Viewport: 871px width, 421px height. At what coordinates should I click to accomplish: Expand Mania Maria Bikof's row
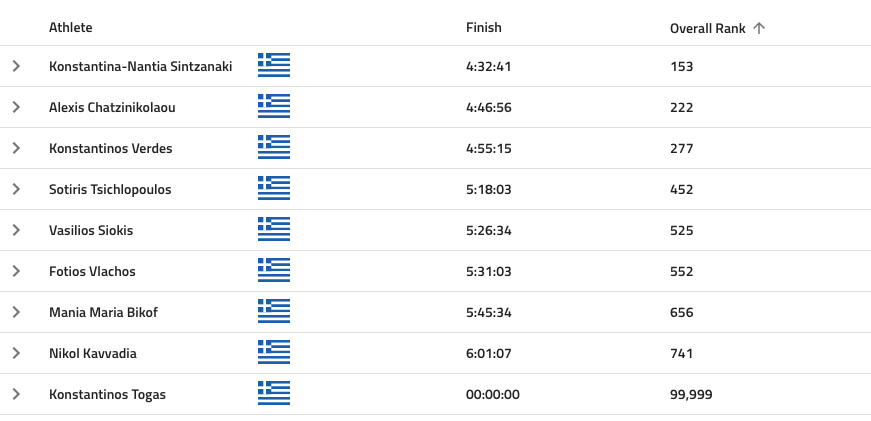point(16,312)
